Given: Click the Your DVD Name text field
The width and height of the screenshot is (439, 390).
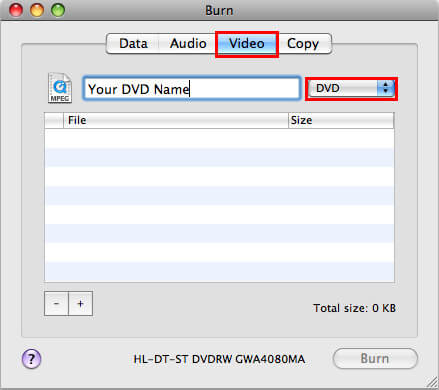Looking at the screenshot, I should 192,89.
